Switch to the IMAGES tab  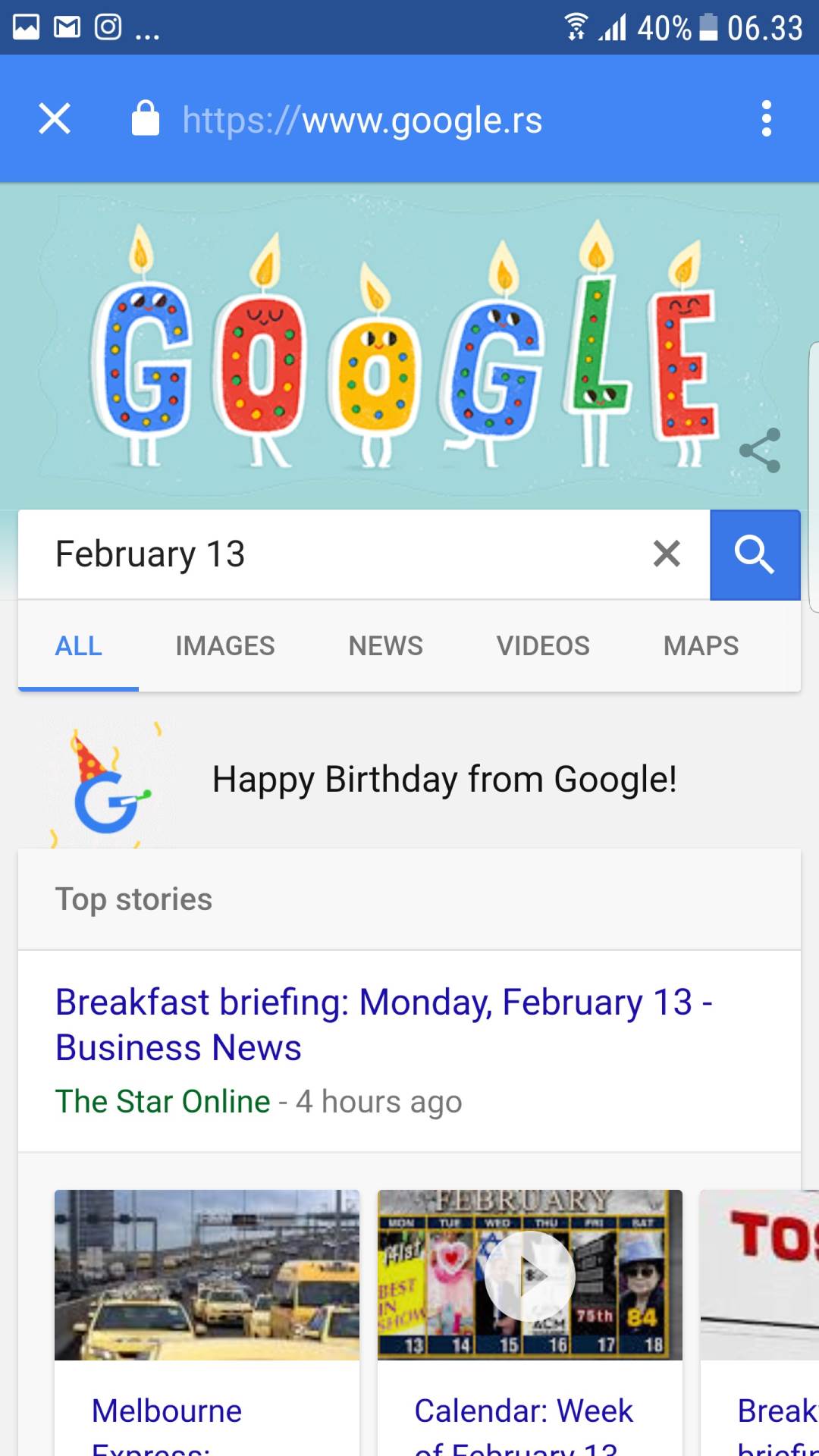coord(224,646)
